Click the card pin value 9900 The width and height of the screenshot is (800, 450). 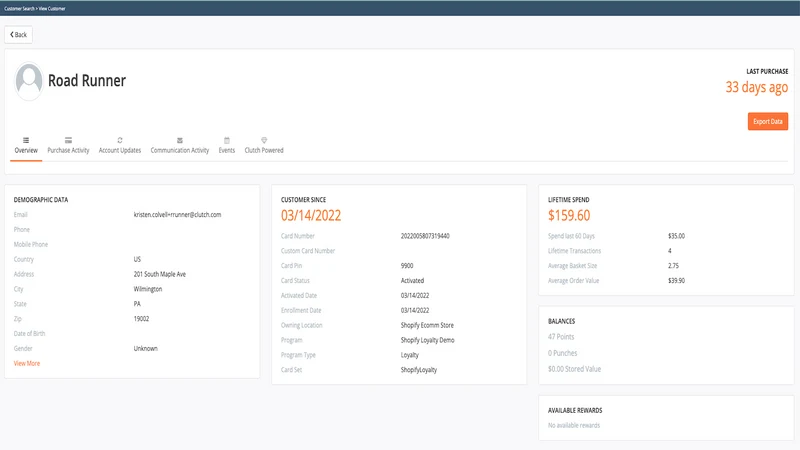coord(407,266)
